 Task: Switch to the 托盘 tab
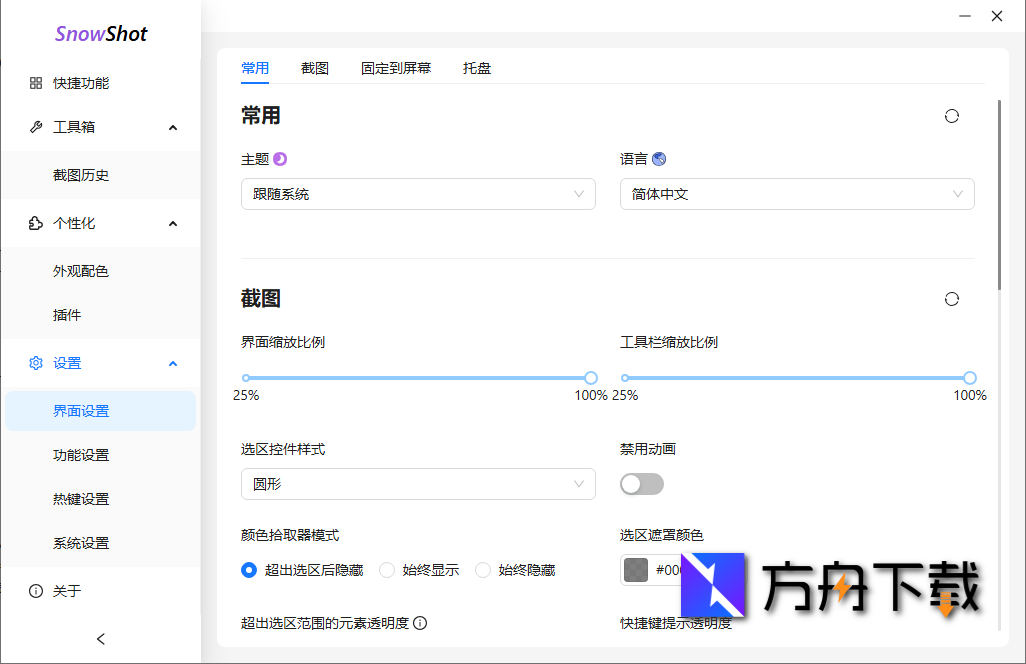pyautogui.click(x=477, y=68)
